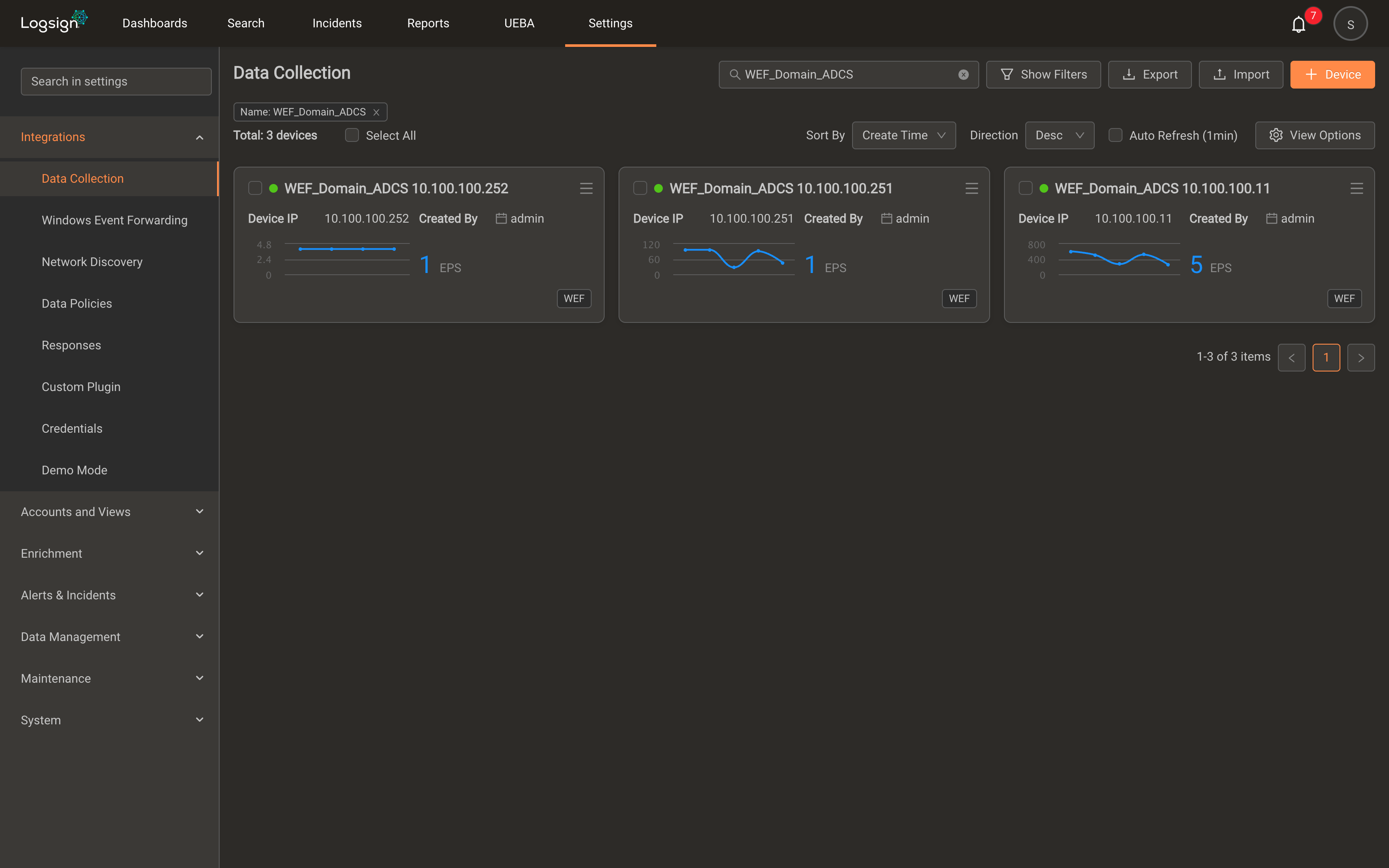The image size is (1389, 868).
Task: Add a new Device
Action: click(1332, 75)
